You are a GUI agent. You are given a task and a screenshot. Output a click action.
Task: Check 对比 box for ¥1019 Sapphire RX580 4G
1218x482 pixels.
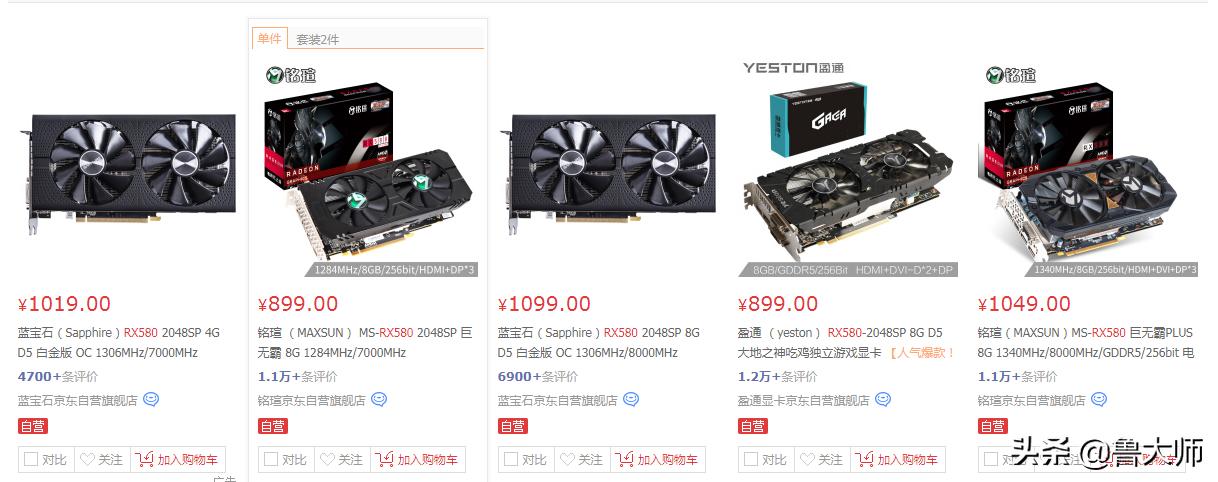click(47, 459)
